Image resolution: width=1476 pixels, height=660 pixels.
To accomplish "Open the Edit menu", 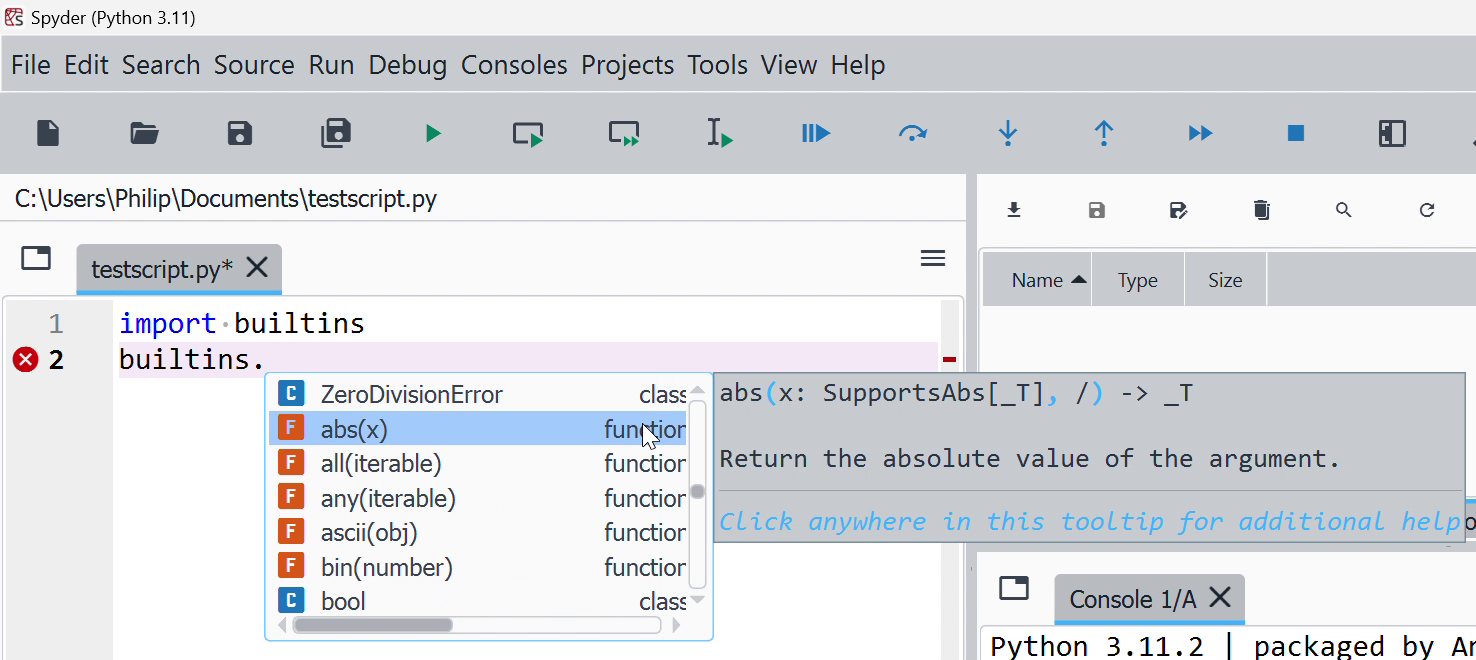I will [x=86, y=65].
